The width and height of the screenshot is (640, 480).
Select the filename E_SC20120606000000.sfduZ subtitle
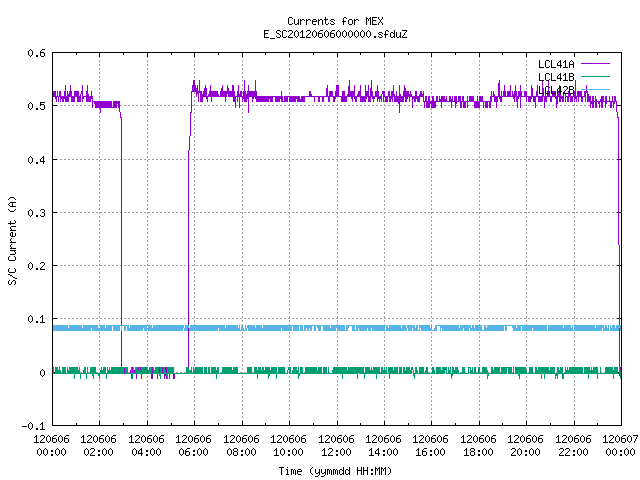(335, 34)
